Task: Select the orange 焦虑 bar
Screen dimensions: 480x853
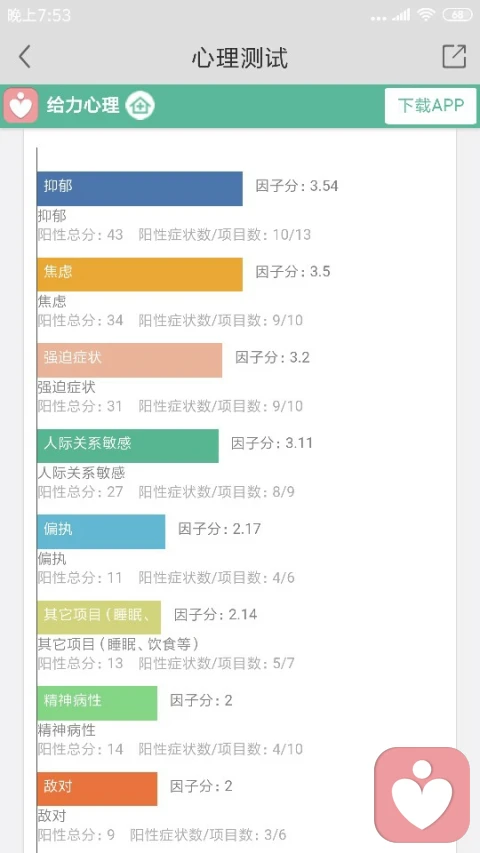Action: (x=140, y=274)
